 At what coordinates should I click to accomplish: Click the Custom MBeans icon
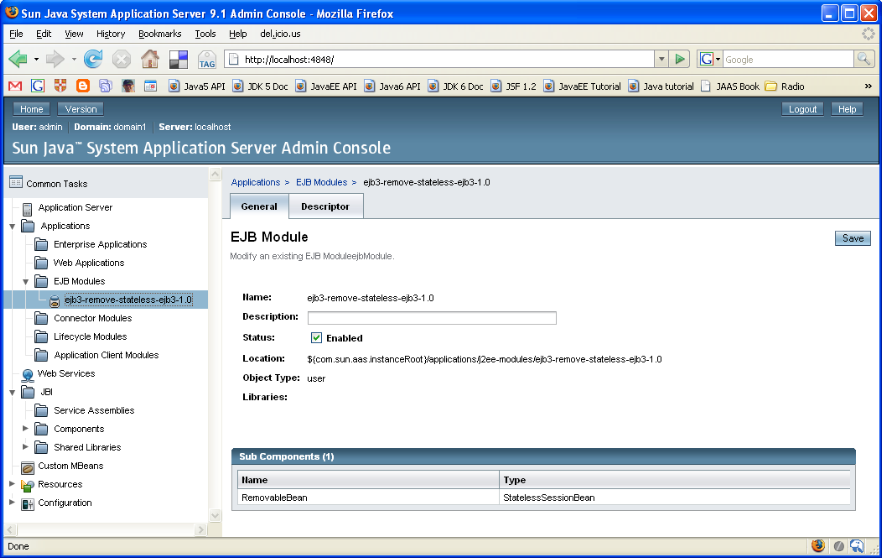[x=28, y=467]
